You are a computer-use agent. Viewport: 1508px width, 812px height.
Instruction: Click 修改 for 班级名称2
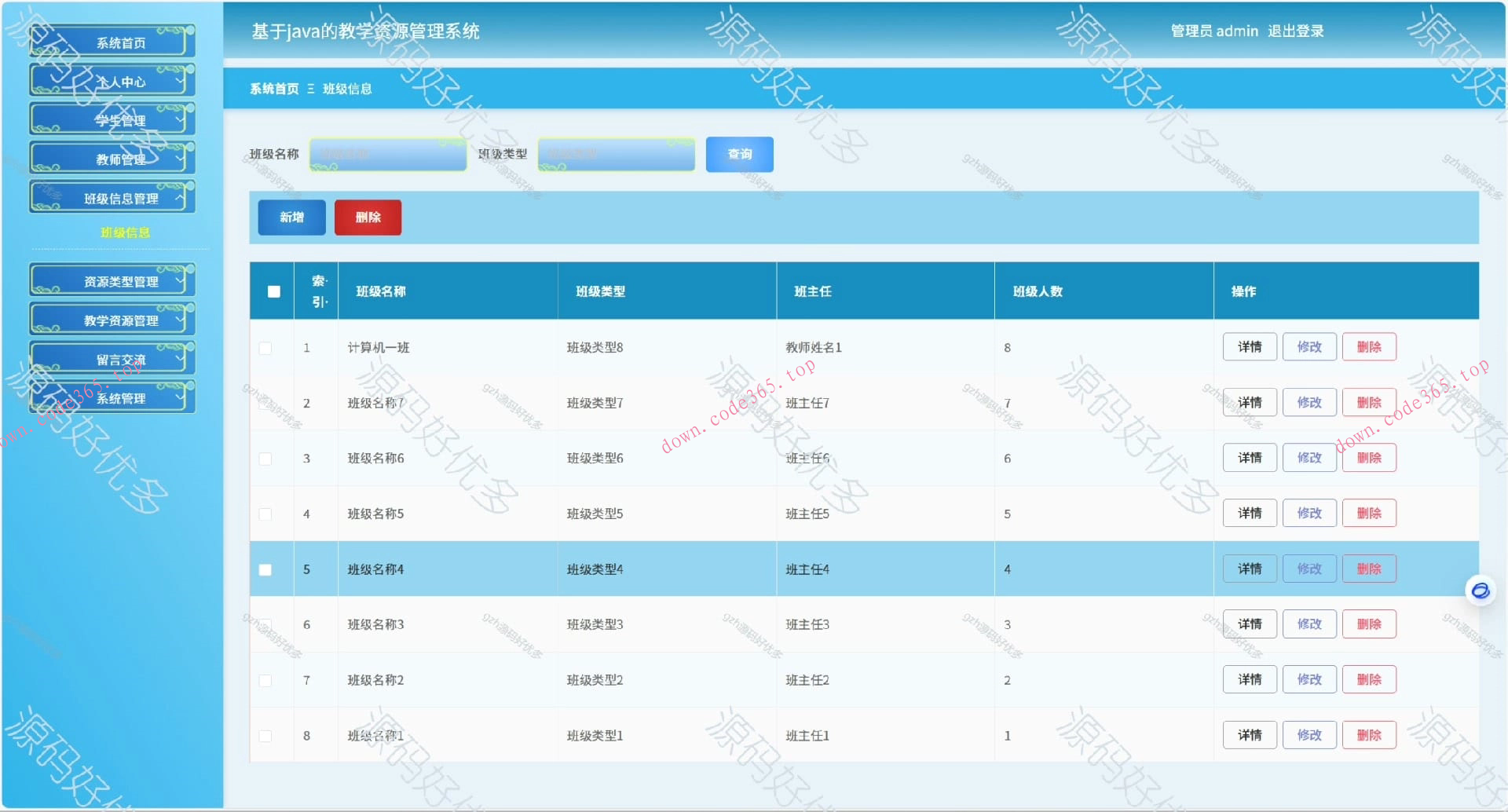(1309, 679)
